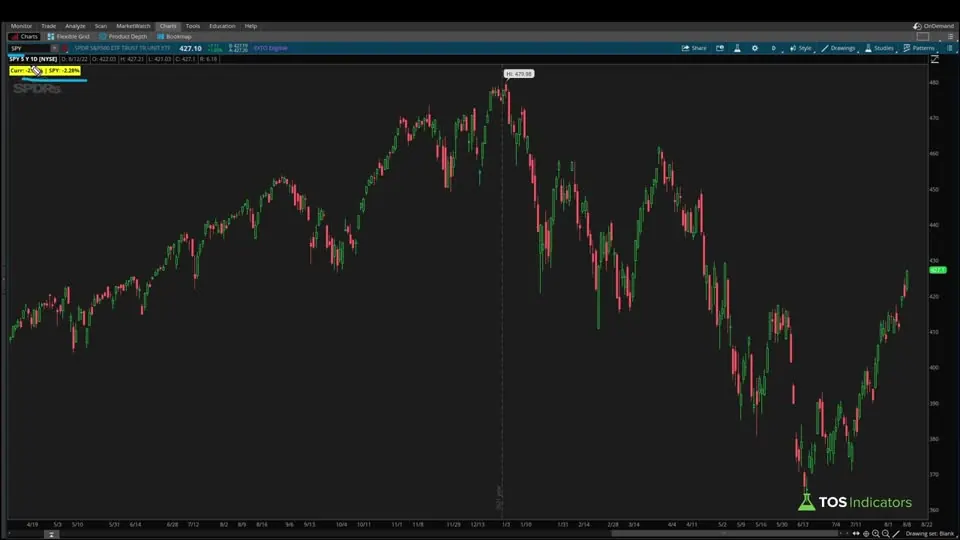
Task: Click the drawing tool pencil icon at bottom
Action: [x=896, y=534]
